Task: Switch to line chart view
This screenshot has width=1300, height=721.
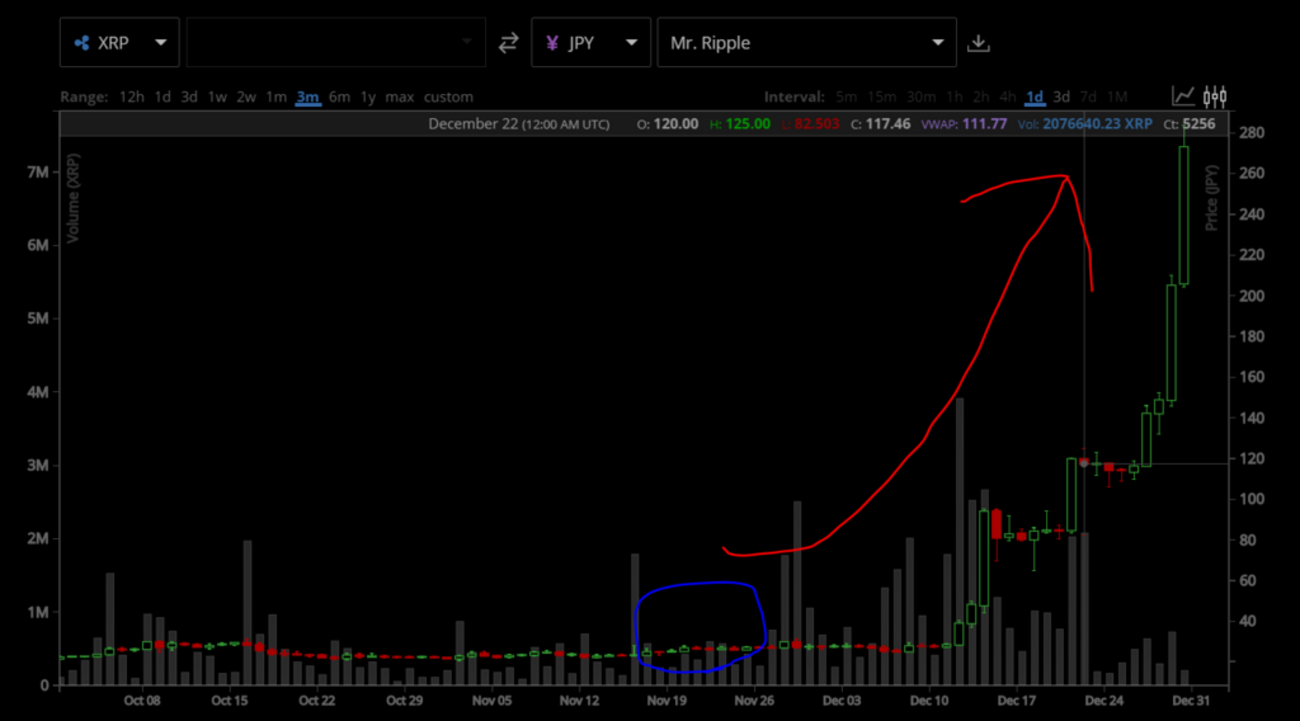Action: [1184, 96]
